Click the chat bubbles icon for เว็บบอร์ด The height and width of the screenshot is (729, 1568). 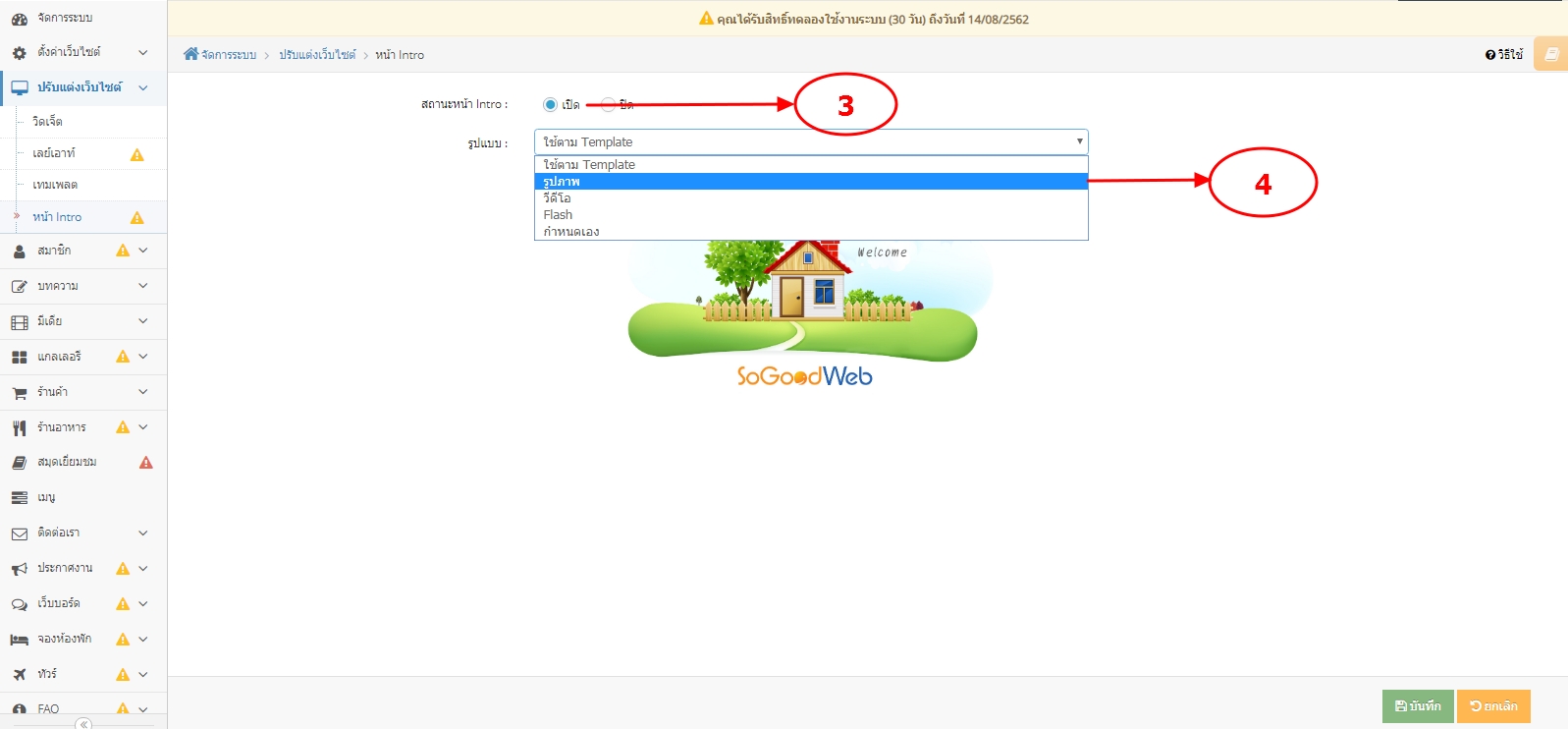click(19, 604)
